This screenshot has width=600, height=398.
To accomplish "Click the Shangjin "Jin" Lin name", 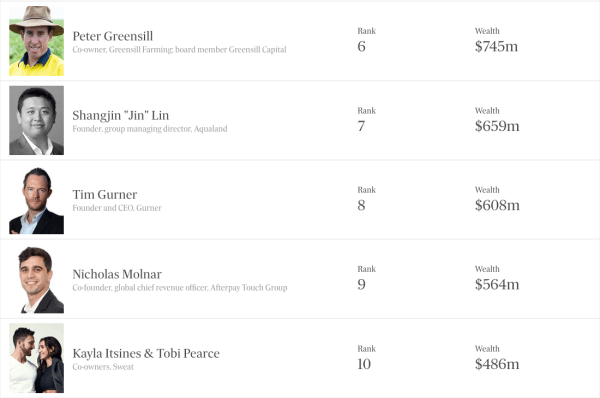I will pos(121,115).
